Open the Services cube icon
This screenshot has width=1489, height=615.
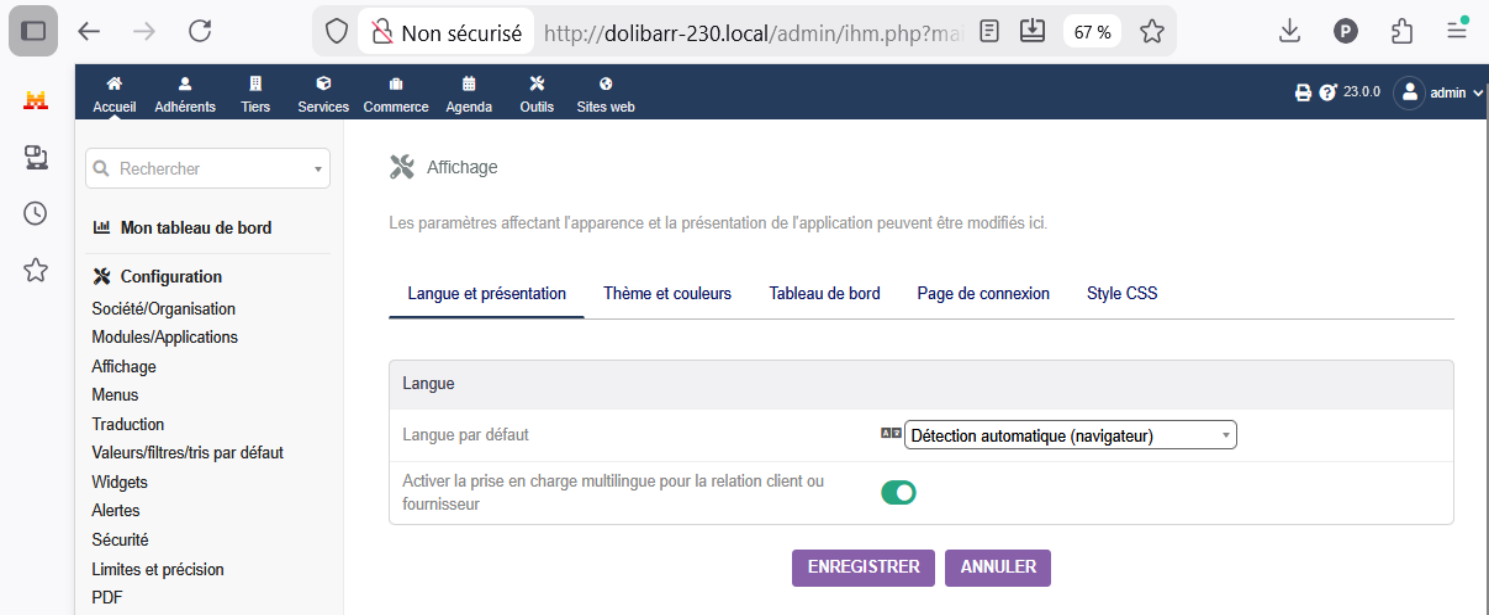click(323, 84)
